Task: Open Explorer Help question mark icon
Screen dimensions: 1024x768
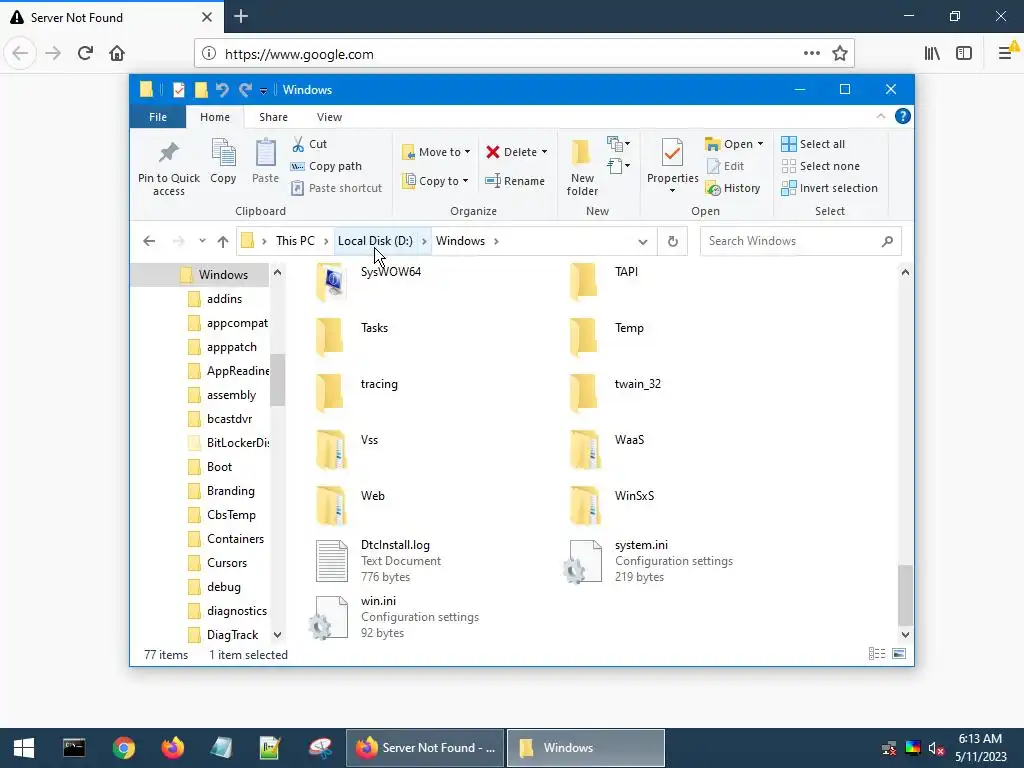Action: [903, 116]
